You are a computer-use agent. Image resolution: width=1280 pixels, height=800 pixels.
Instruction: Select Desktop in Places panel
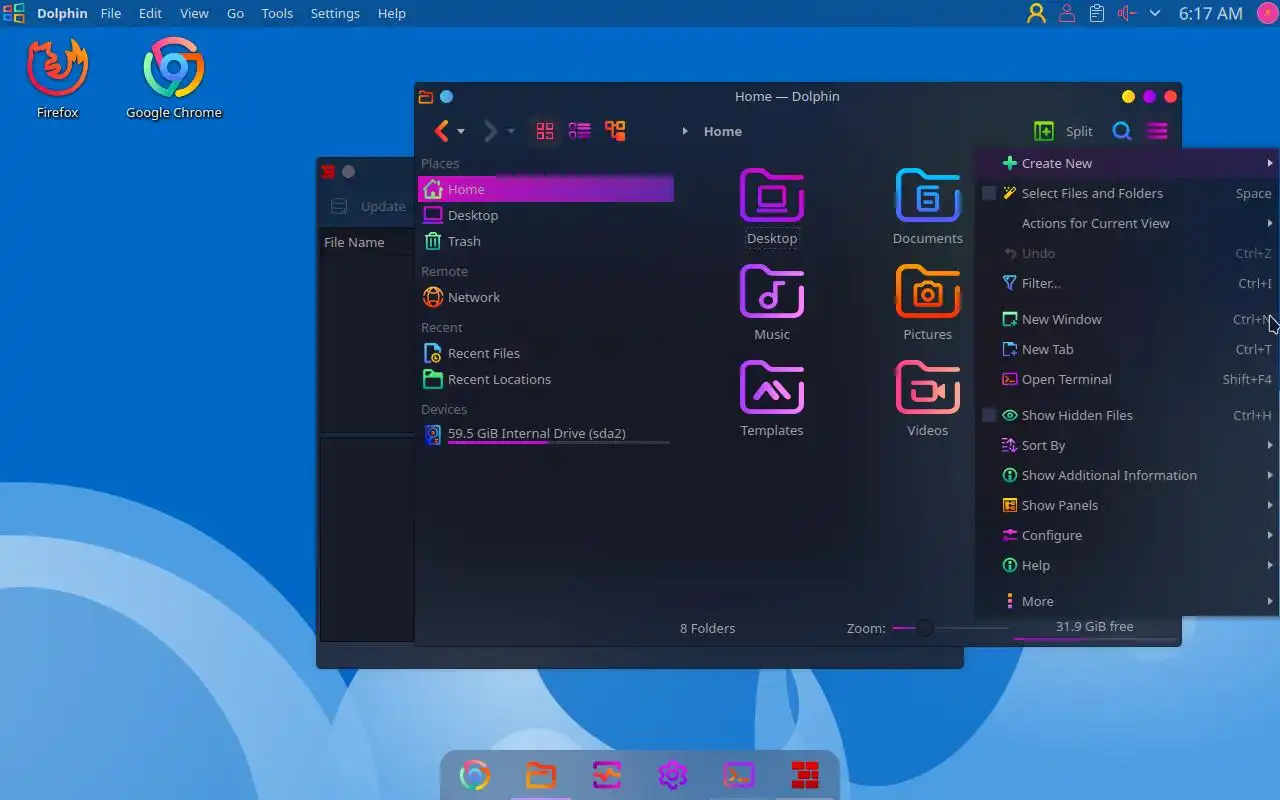tap(546, 215)
